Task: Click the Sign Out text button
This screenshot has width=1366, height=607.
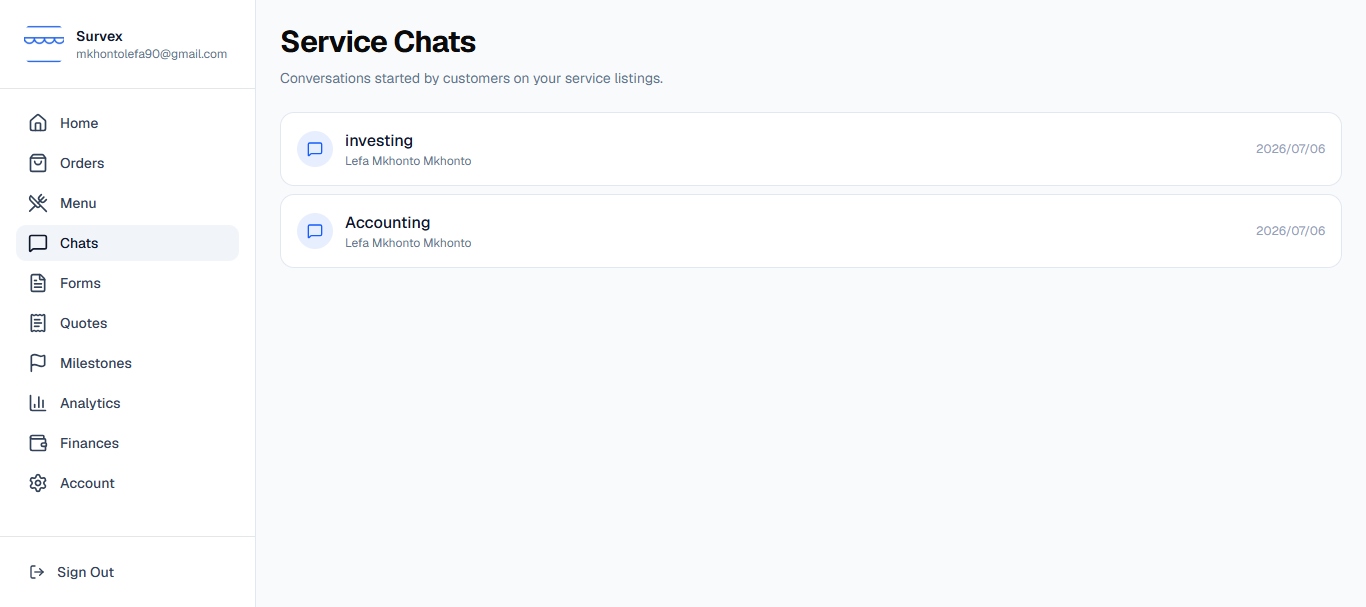Action: pos(85,572)
